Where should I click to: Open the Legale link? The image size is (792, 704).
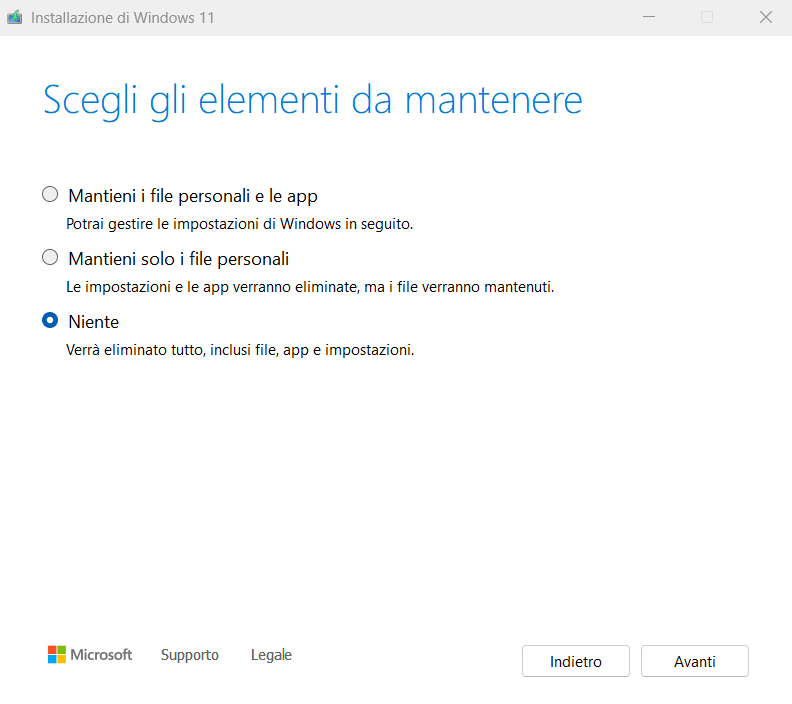coord(271,655)
